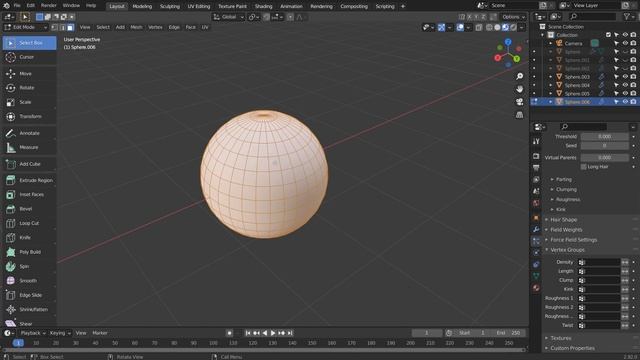This screenshot has width=640, height=360.
Task: Hide Sphere.004 in viewport
Action: [x=625, y=85]
